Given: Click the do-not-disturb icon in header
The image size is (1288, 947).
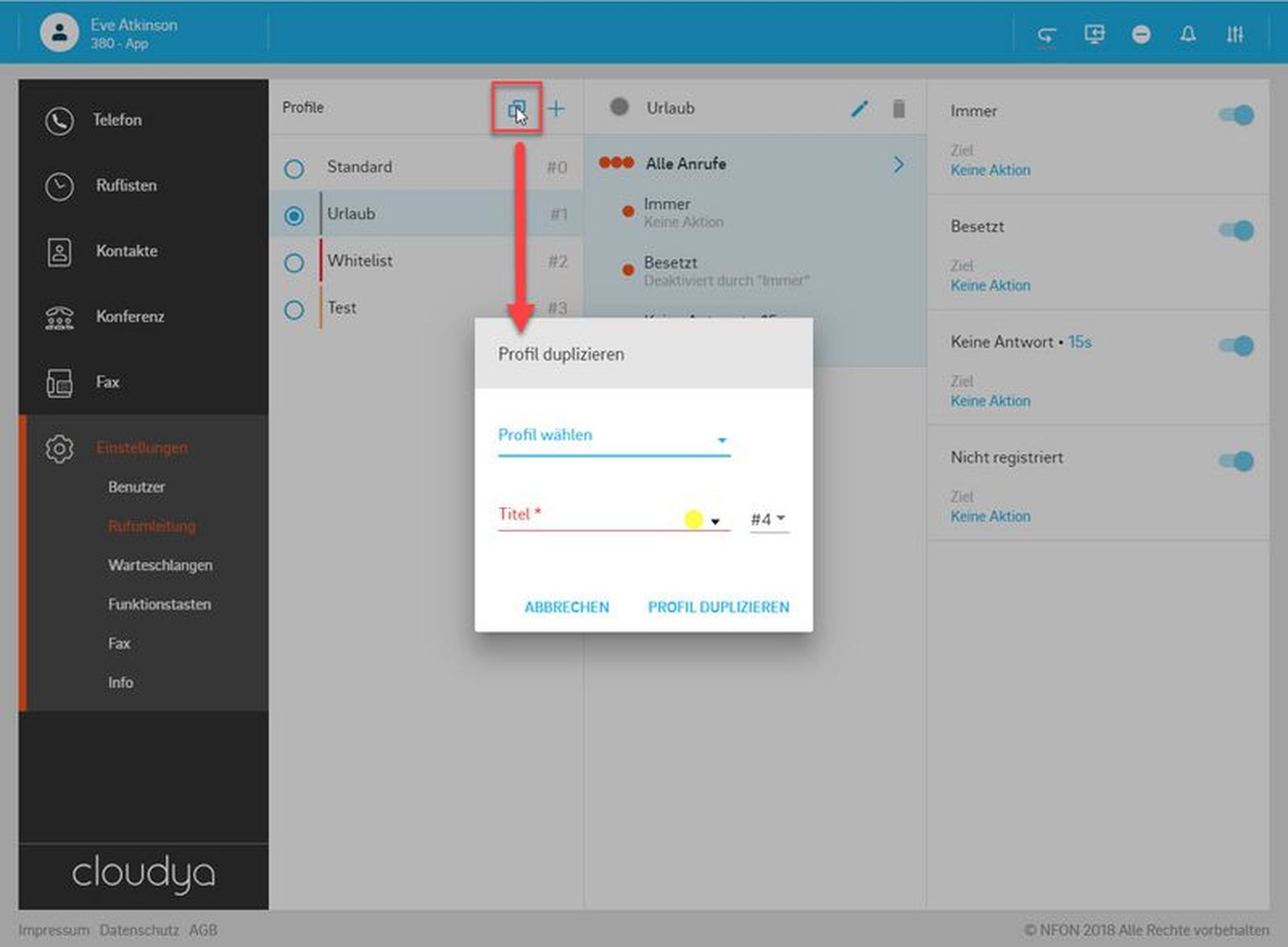Looking at the screenshot, I should pyautogui.click(x=1141, y=34).
